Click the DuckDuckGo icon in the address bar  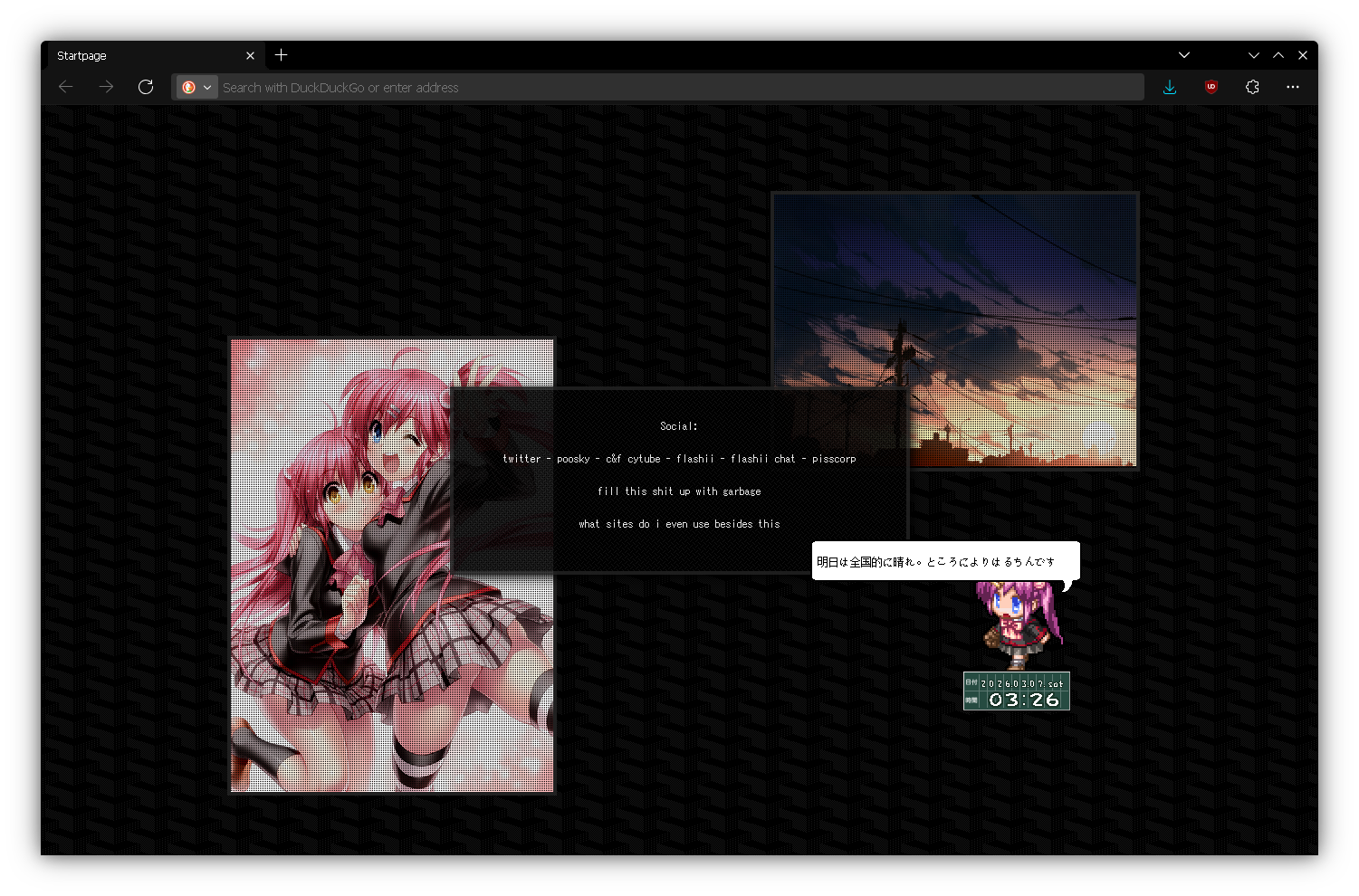coord(191,87)
